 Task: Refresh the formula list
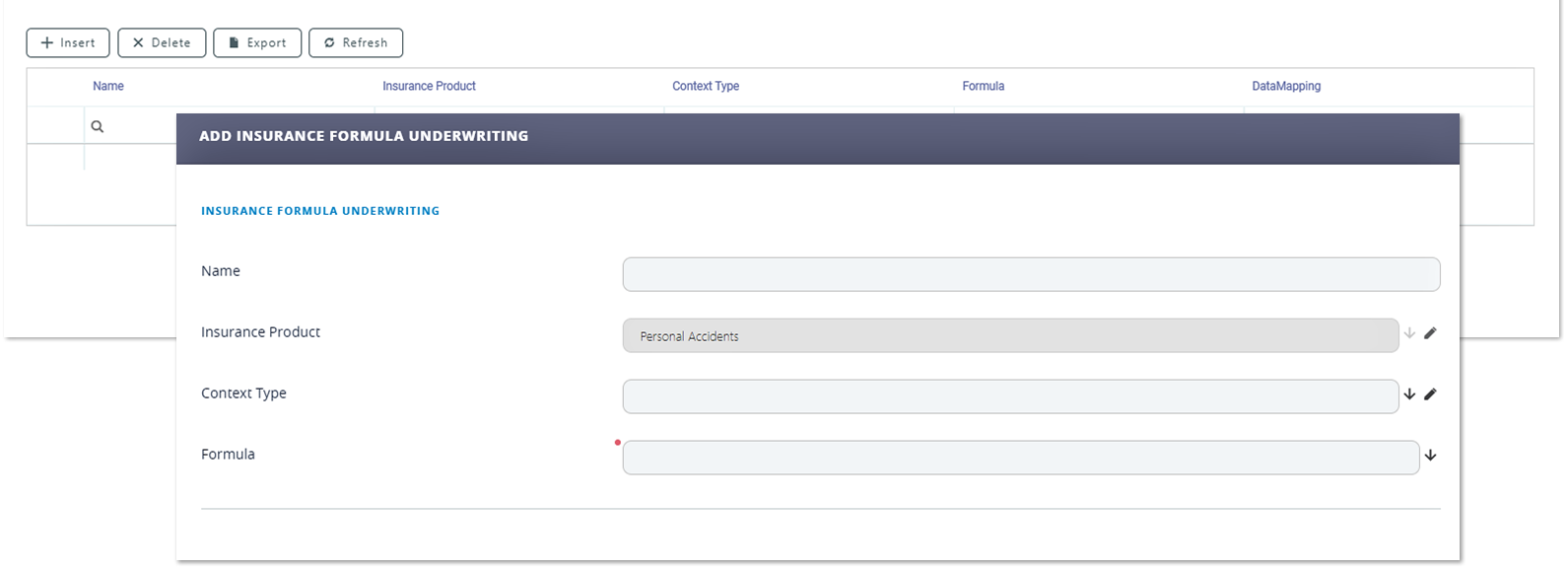(x=356, y=43)
